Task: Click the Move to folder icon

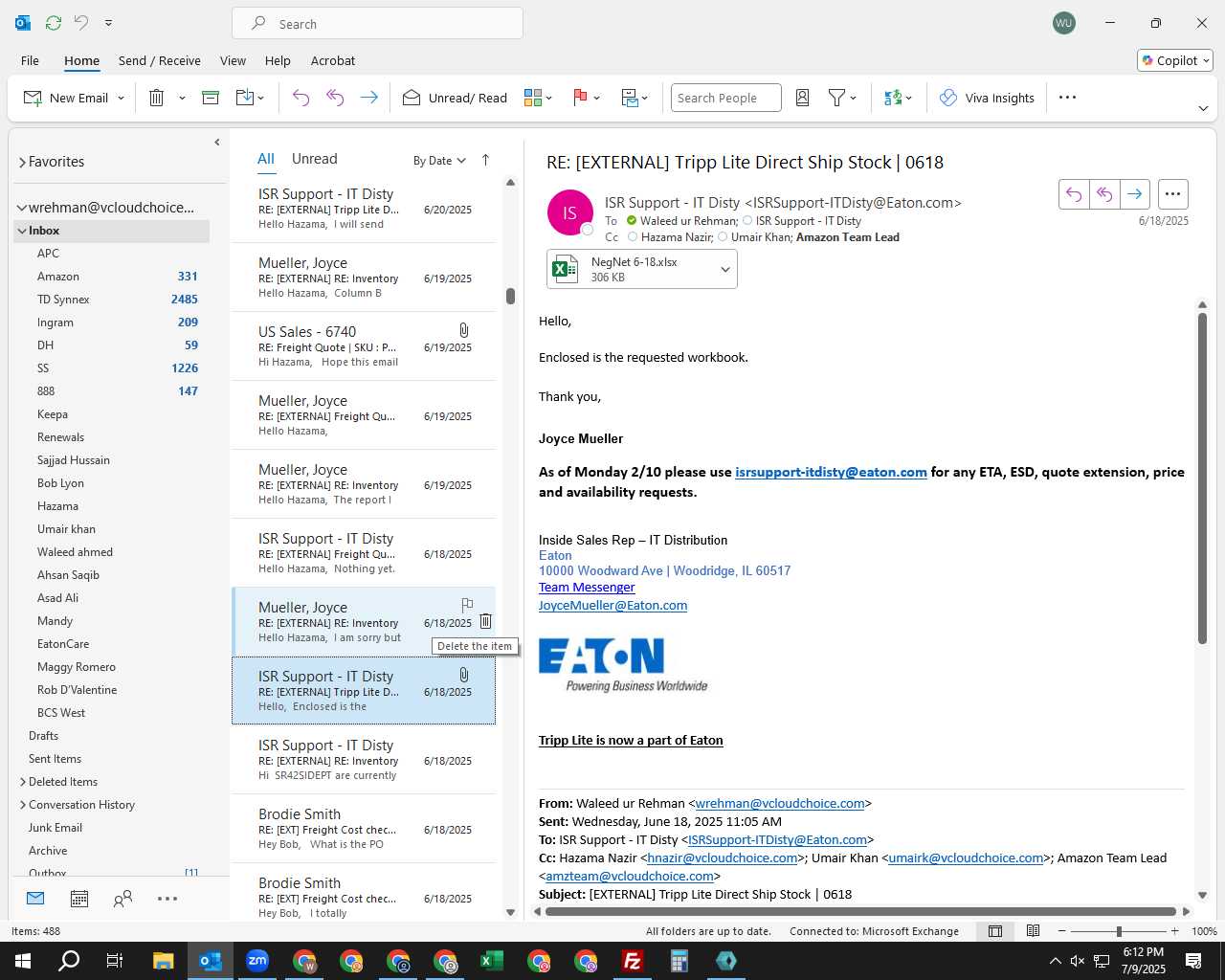Action: coord(245,98)
